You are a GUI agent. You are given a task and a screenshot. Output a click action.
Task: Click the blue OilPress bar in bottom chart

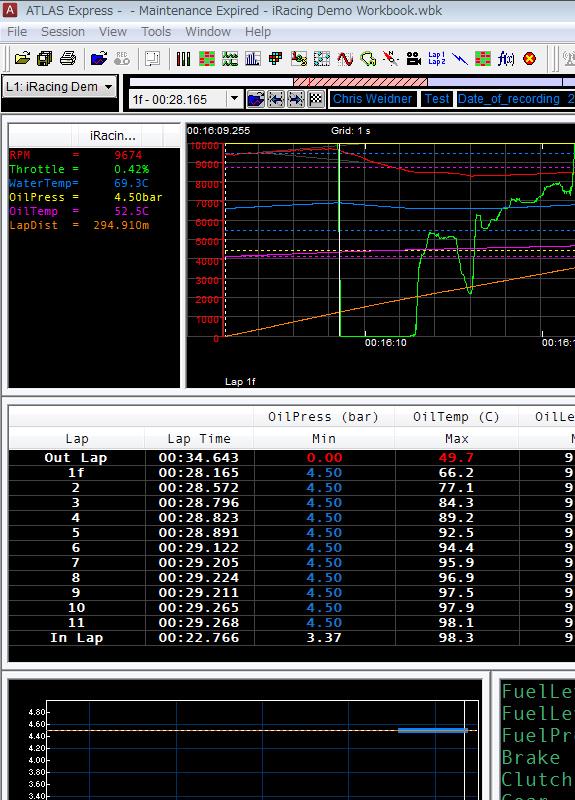[433, 731]
